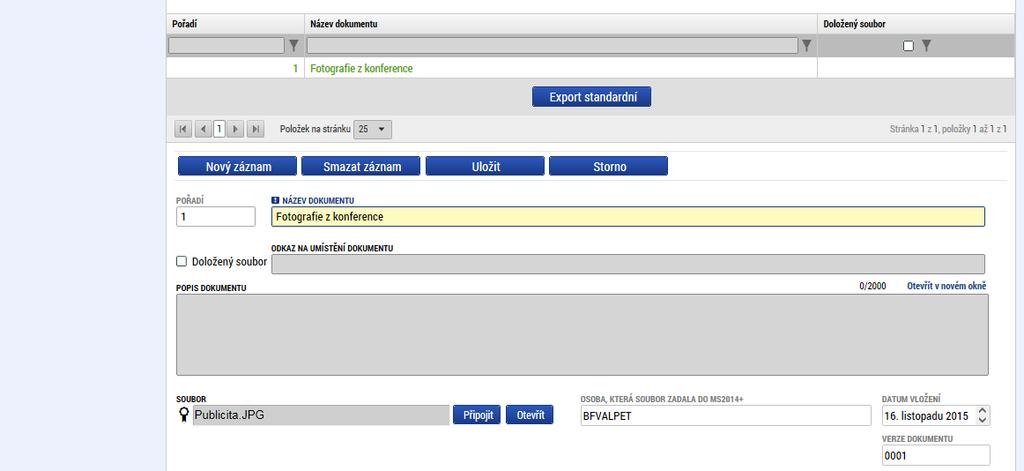Click the BFVALPET user field
The height and width of the screenshot is (471, 1024).
726,415
